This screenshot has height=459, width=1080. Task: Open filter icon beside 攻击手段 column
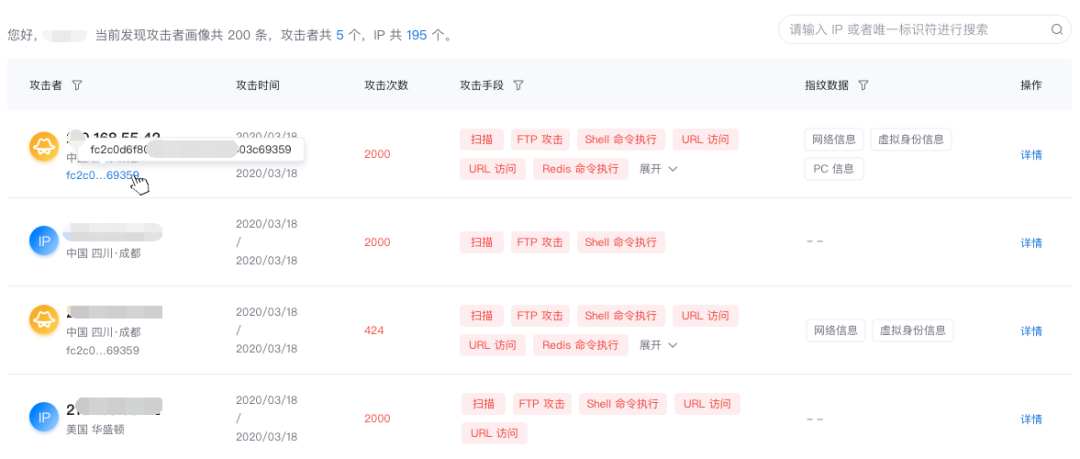(x=519, y=85)
